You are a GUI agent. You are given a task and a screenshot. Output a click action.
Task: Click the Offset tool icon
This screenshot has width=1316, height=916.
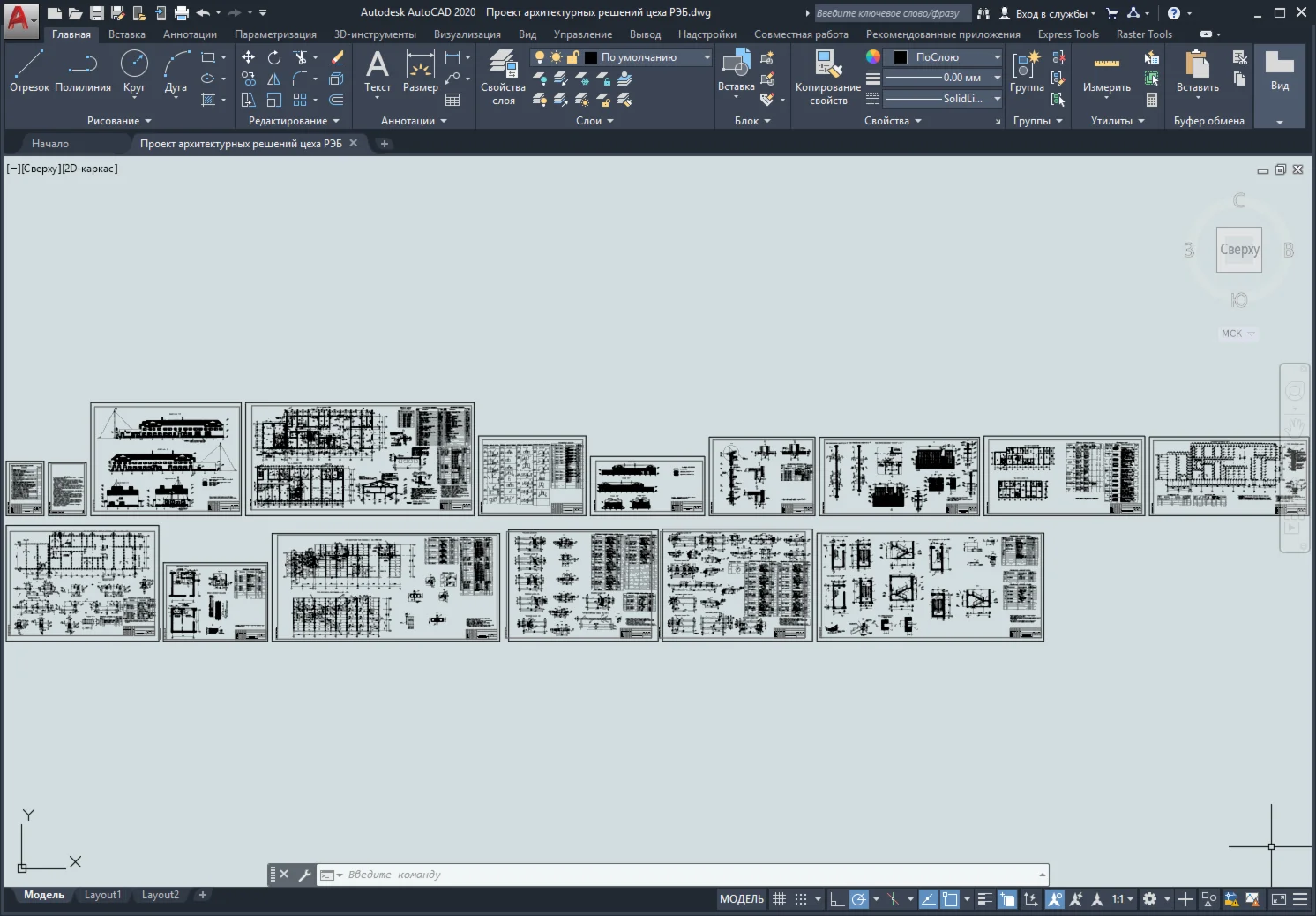point(336,100)
